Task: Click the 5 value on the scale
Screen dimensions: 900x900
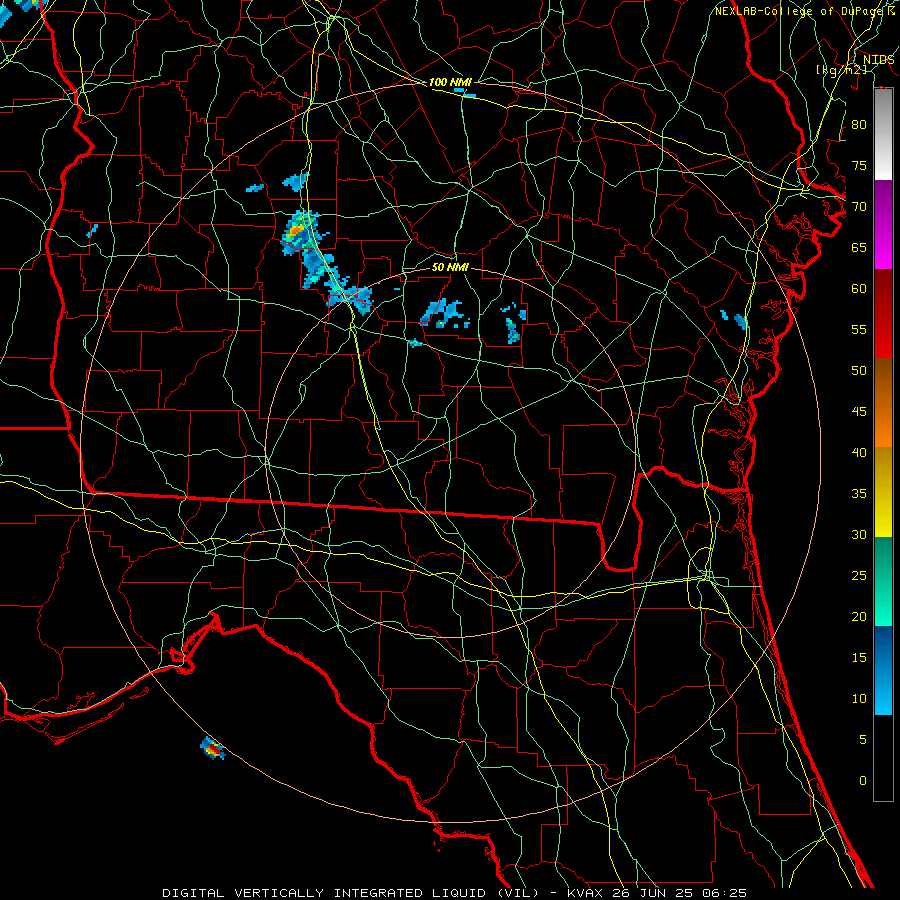Action: [x=863, y=740]
